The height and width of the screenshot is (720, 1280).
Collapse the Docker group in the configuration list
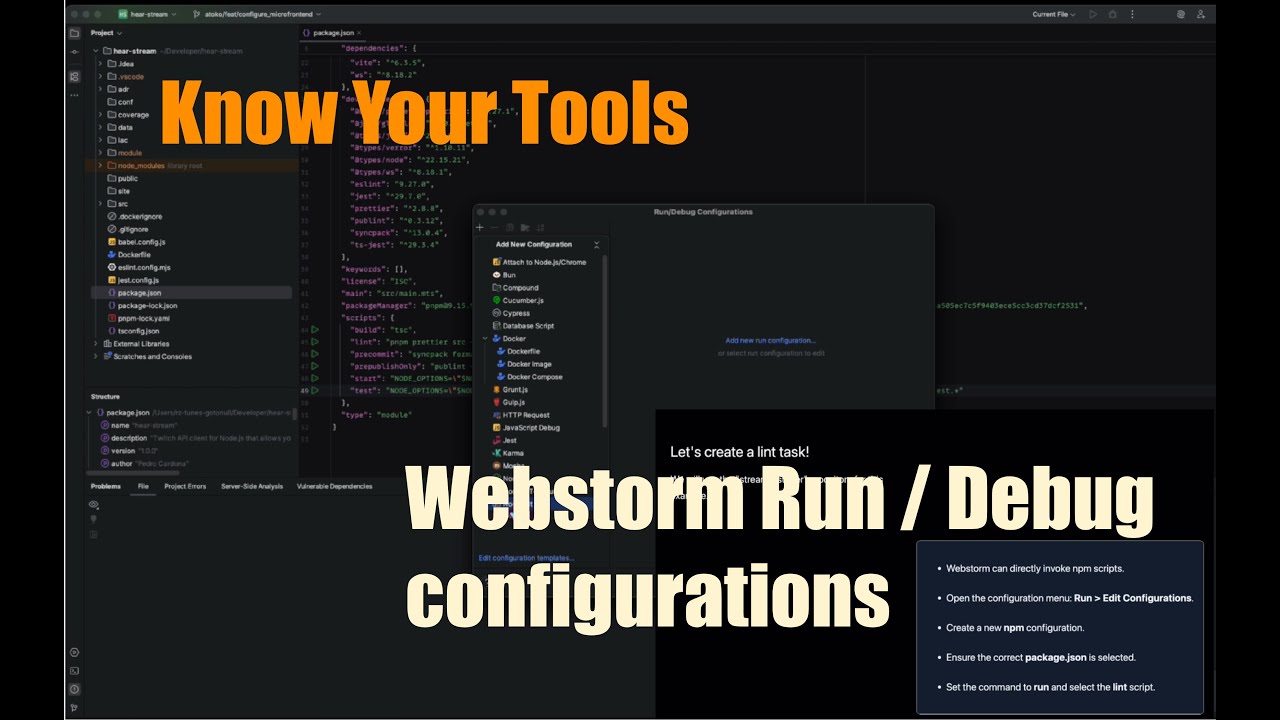tap(486, 338)
